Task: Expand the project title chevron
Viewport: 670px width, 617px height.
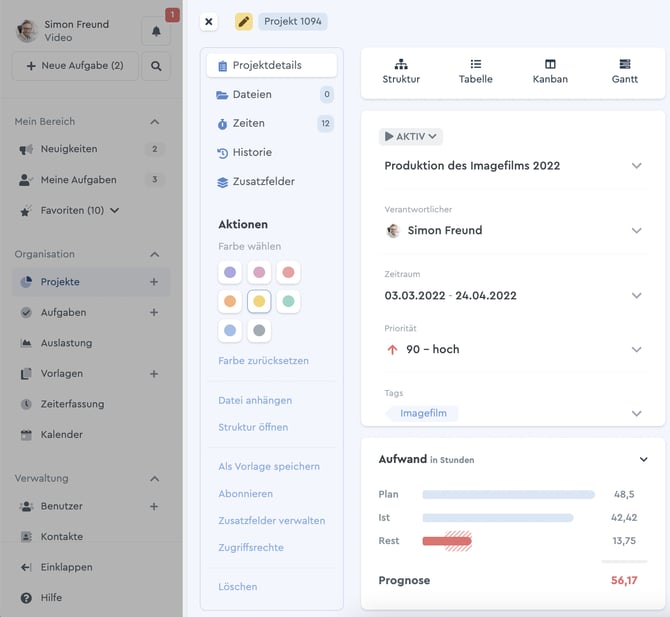Action: coord(637,166)
